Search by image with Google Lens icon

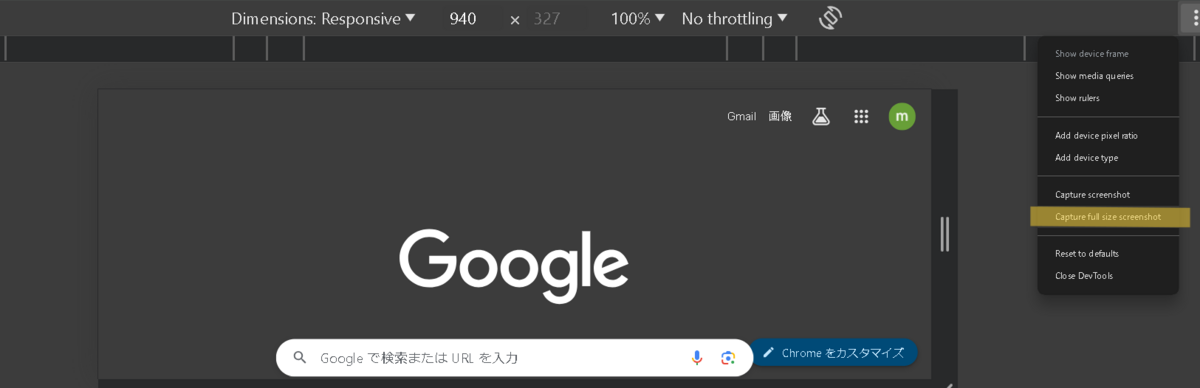pyautogui.click(x=728, y=357)
